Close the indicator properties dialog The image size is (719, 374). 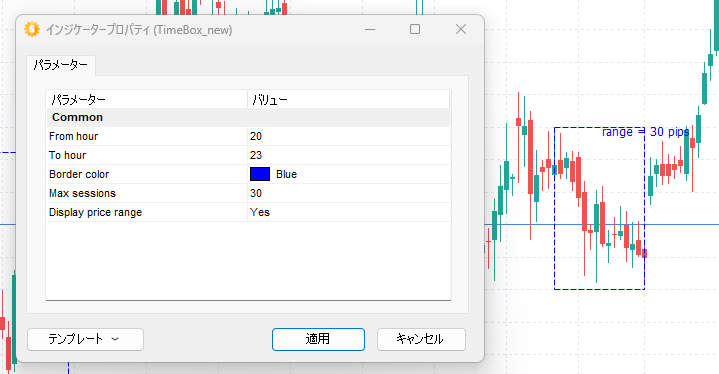pos(461,29)
